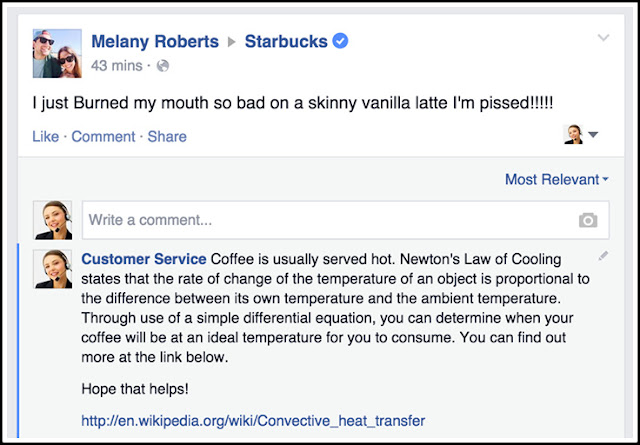Viewport: 640px width, 445px height.
Task: Like the post
Action: (x=45, y=136)
